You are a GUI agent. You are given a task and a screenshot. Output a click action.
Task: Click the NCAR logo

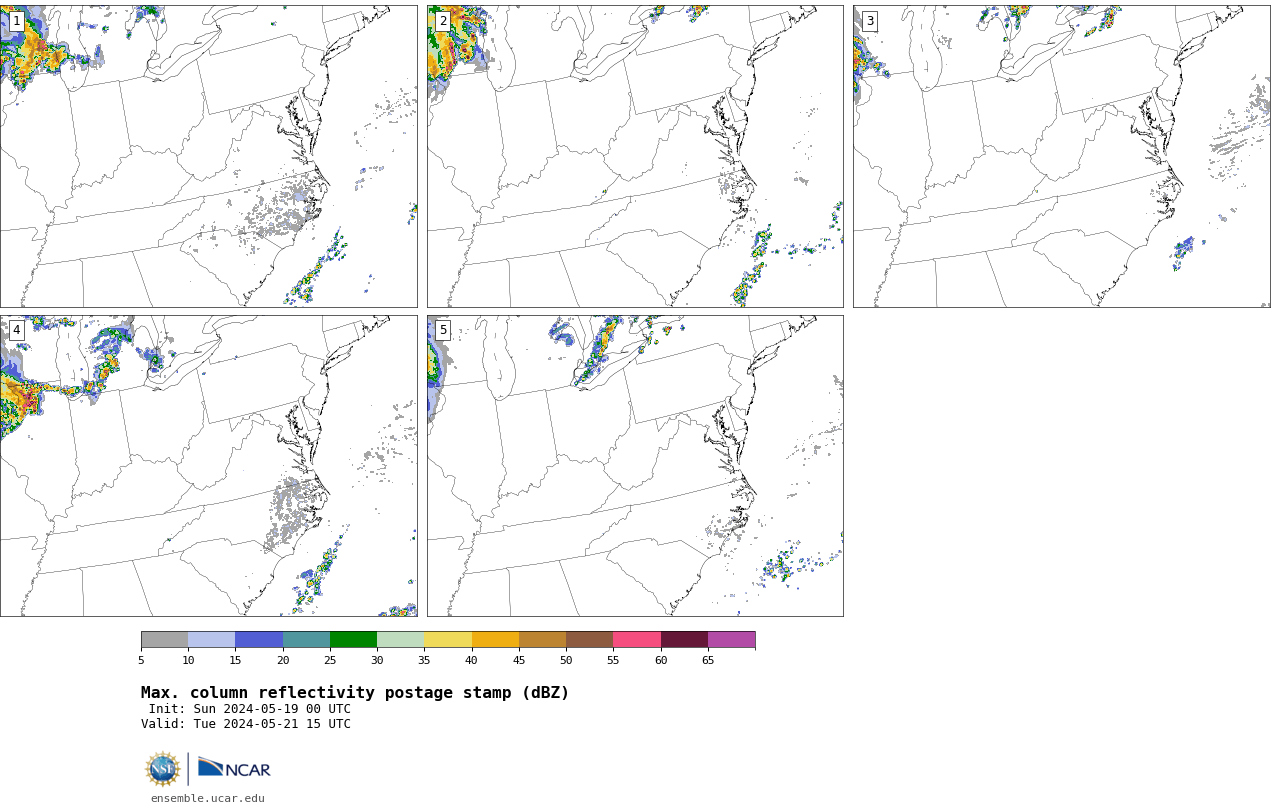tap(234, 768)
